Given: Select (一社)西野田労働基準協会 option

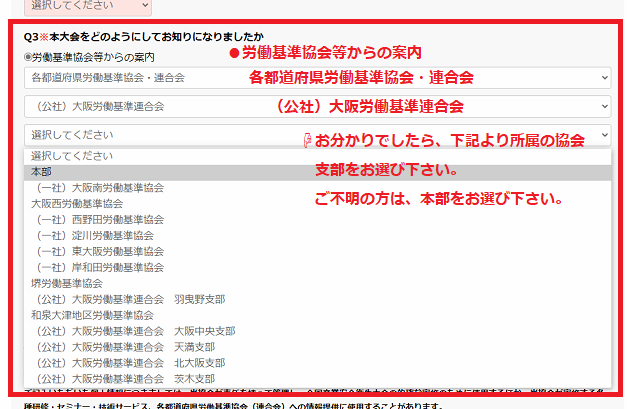Looking at the screenshot, I should click(317, 220).
